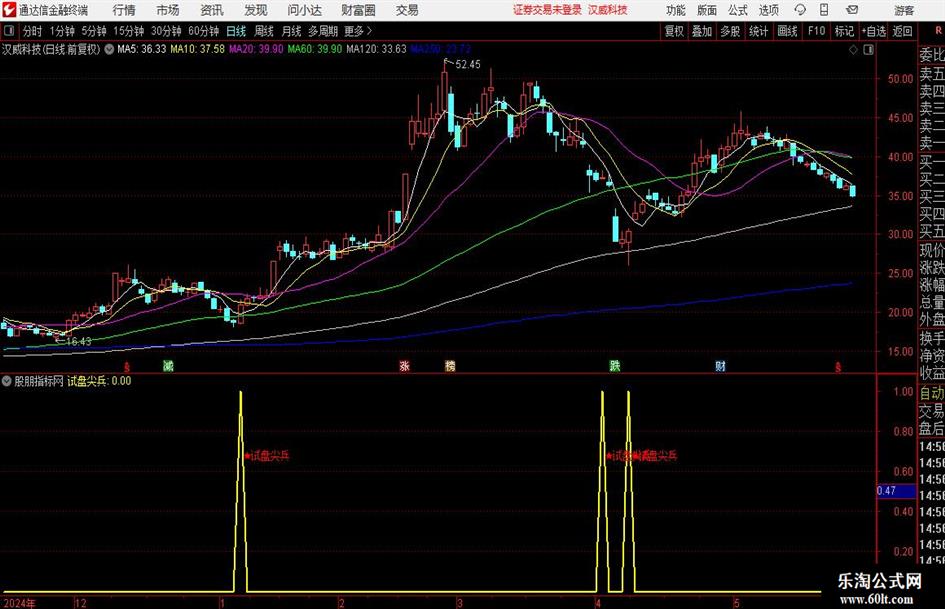Add stock via +自选 button
The height and width of the screenshot is (609, 945).
pos(874,31)
